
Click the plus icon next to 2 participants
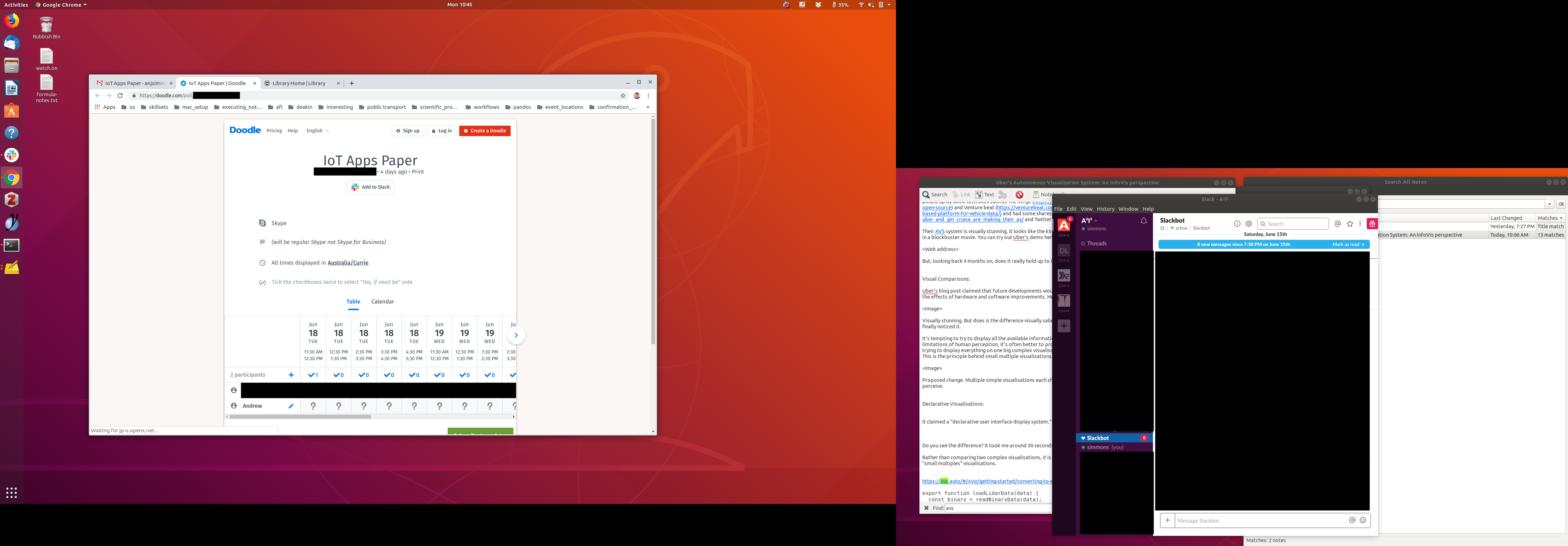point(291,375)
